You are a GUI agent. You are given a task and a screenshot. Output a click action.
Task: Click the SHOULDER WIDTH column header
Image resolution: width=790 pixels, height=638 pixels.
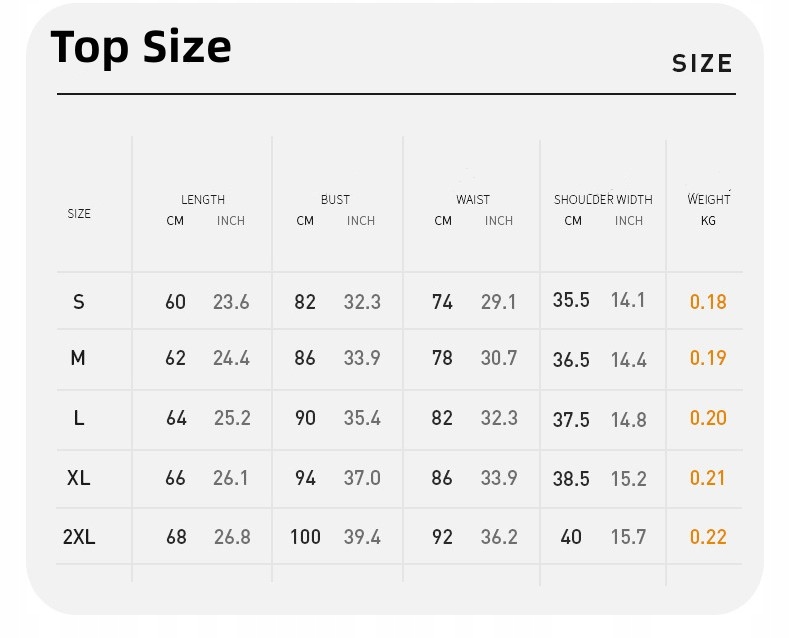(x=603, y=200)
